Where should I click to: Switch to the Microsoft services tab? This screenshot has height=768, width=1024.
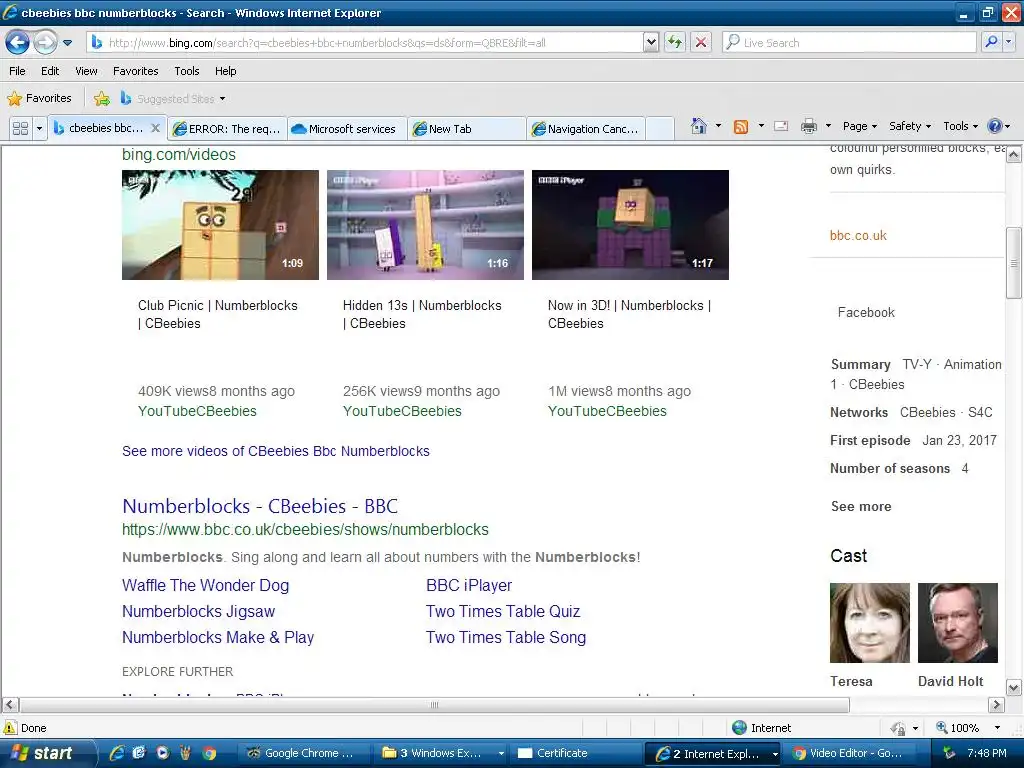coord(346,129)
